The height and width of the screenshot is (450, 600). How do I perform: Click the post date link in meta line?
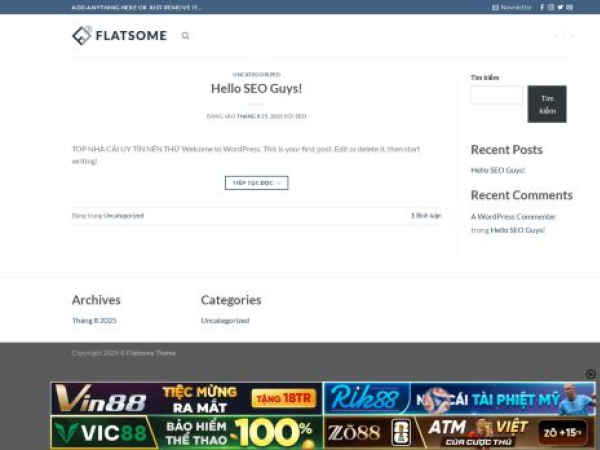point(259,116)
